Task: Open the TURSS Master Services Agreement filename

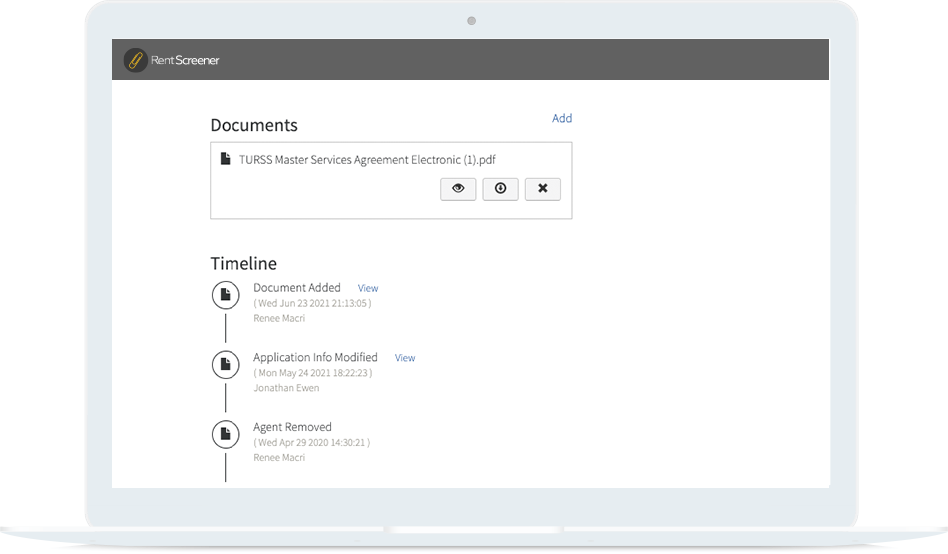Action: pyautogui.click(x=367, y=159)
